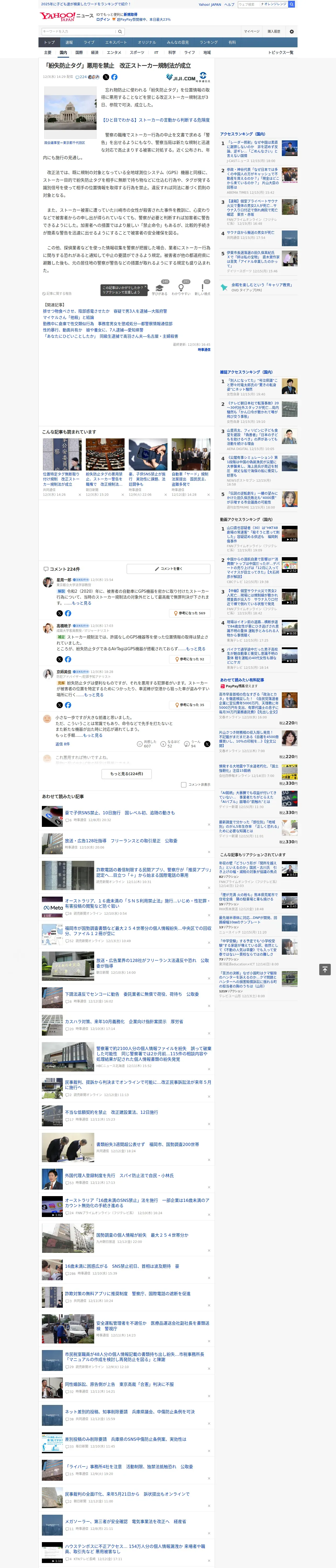
Task: Open the ひと目でわかる stalker link
Action: (x=155, y=120)
